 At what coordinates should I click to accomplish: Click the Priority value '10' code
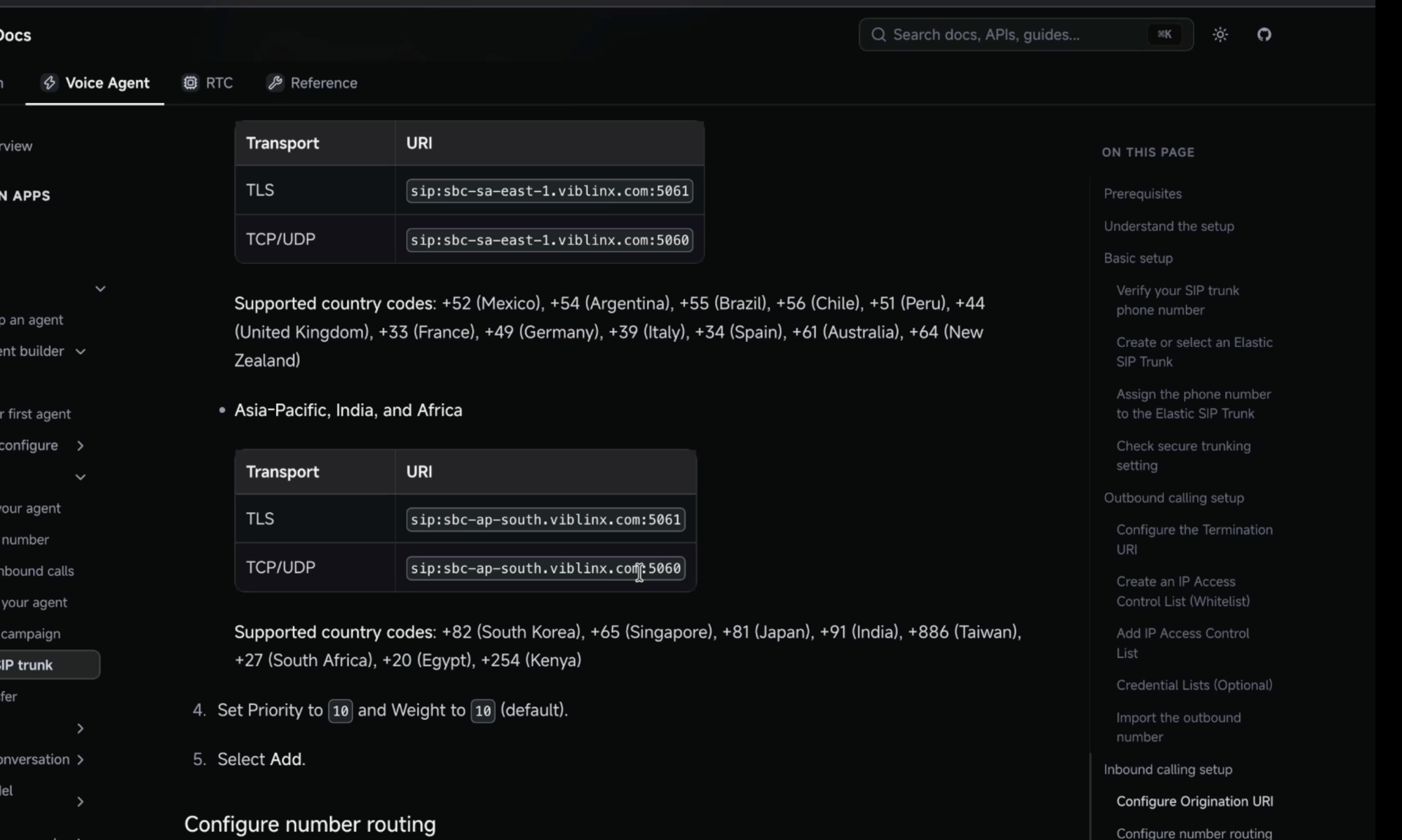[x=340, y=711]
